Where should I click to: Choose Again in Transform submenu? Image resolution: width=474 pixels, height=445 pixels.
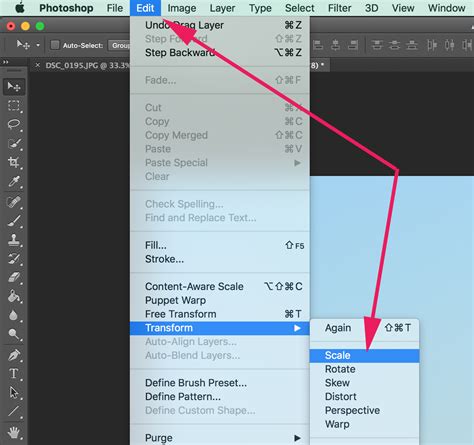pos(365,328)
